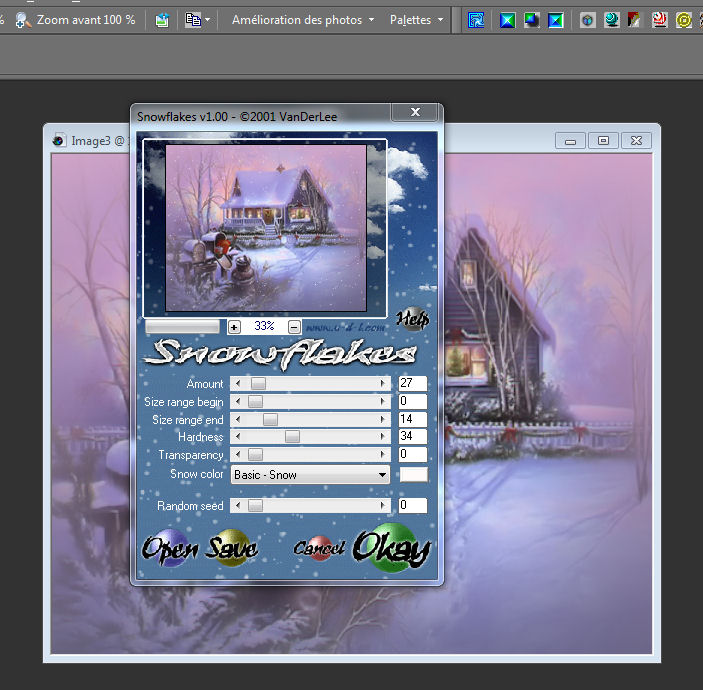Increase Amount with the right arrow
The width and height of the screenshot is (703, 690).
pyautogui.click(x=382, y=383)
